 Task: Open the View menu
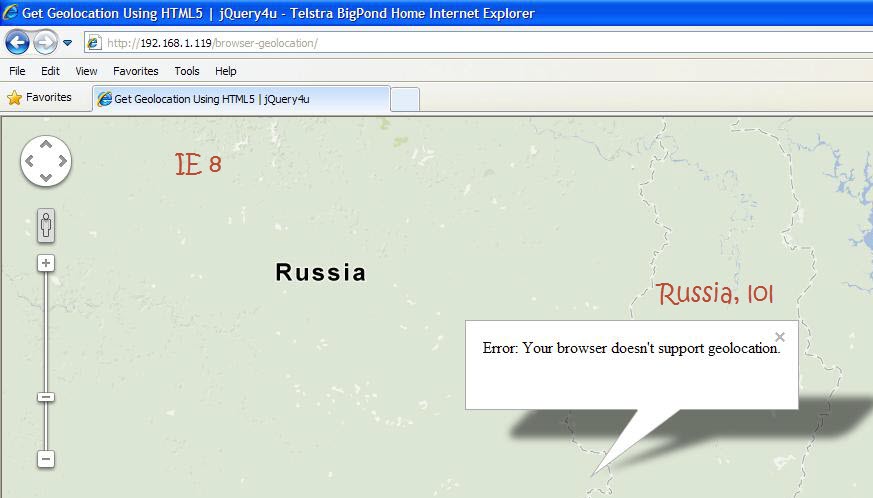(x=86, y=71)
